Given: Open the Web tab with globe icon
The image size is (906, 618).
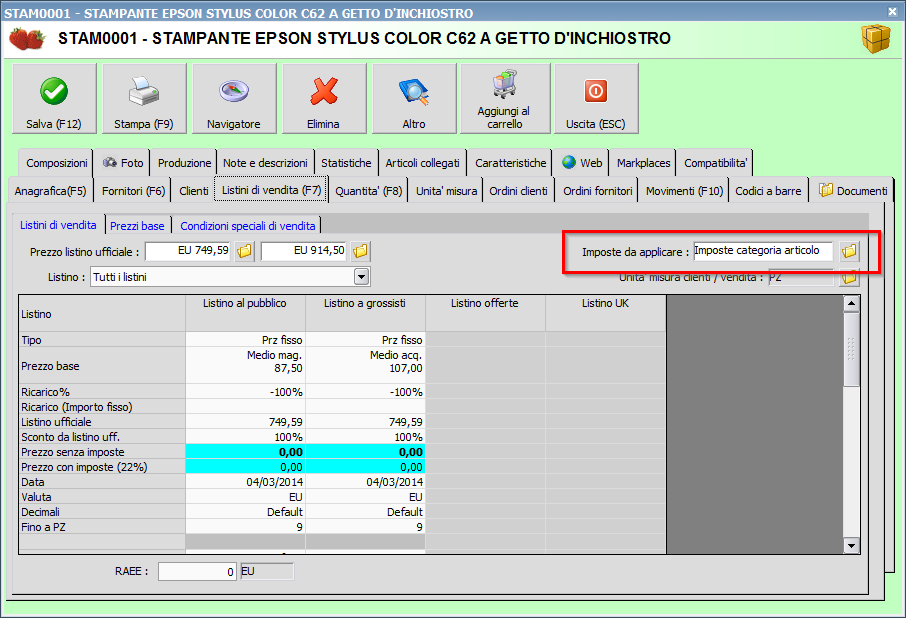Looking at the screenshot, I should (582, 163).
